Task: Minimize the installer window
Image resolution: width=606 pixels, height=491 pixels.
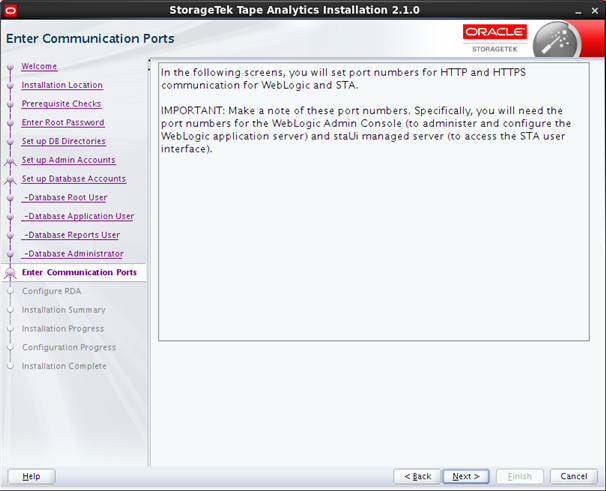Action: [578, 11]
